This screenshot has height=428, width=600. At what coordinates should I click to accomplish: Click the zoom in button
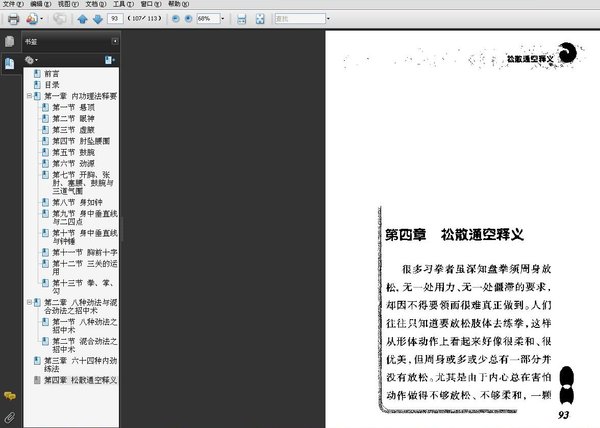188,18
